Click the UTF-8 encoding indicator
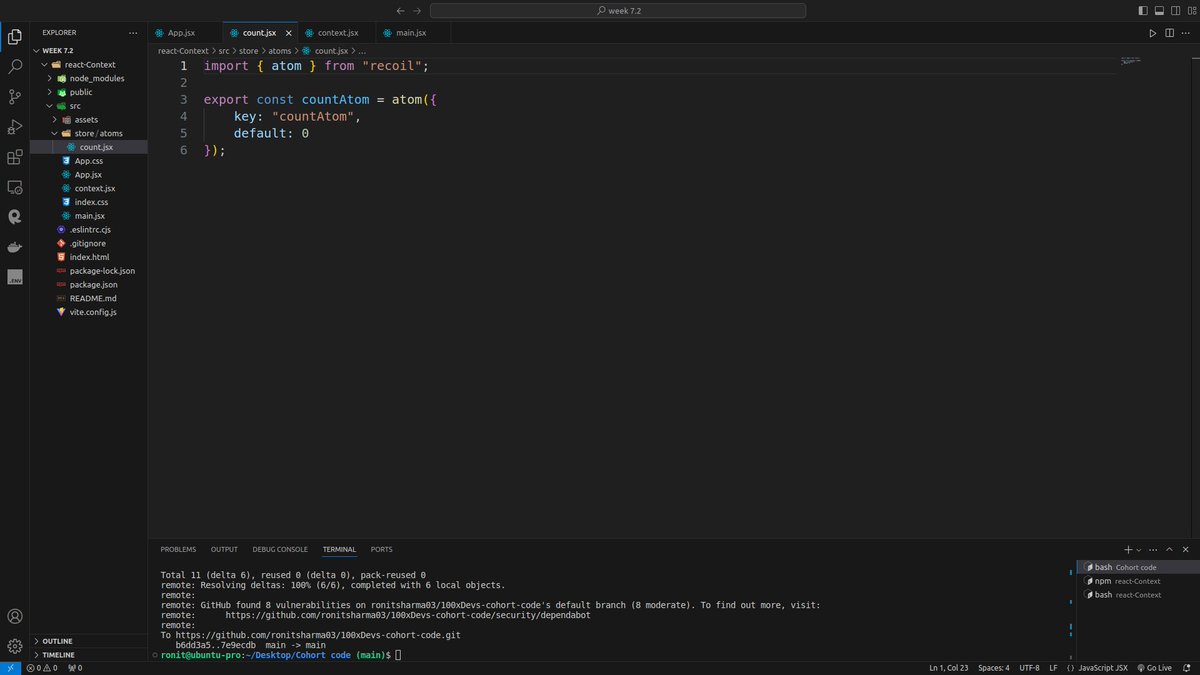The height and width of the screenshot is (675, 1200). [x=1030, y=668]
